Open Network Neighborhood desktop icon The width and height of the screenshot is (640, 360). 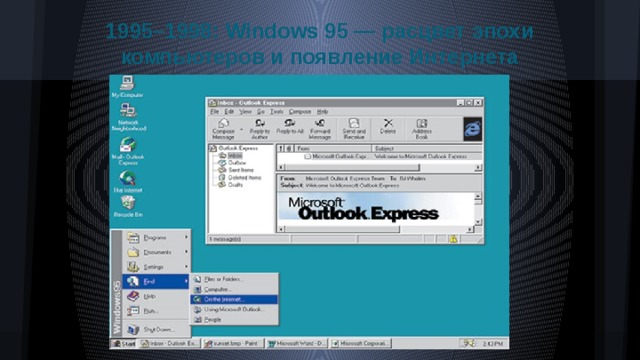point(129,117)
